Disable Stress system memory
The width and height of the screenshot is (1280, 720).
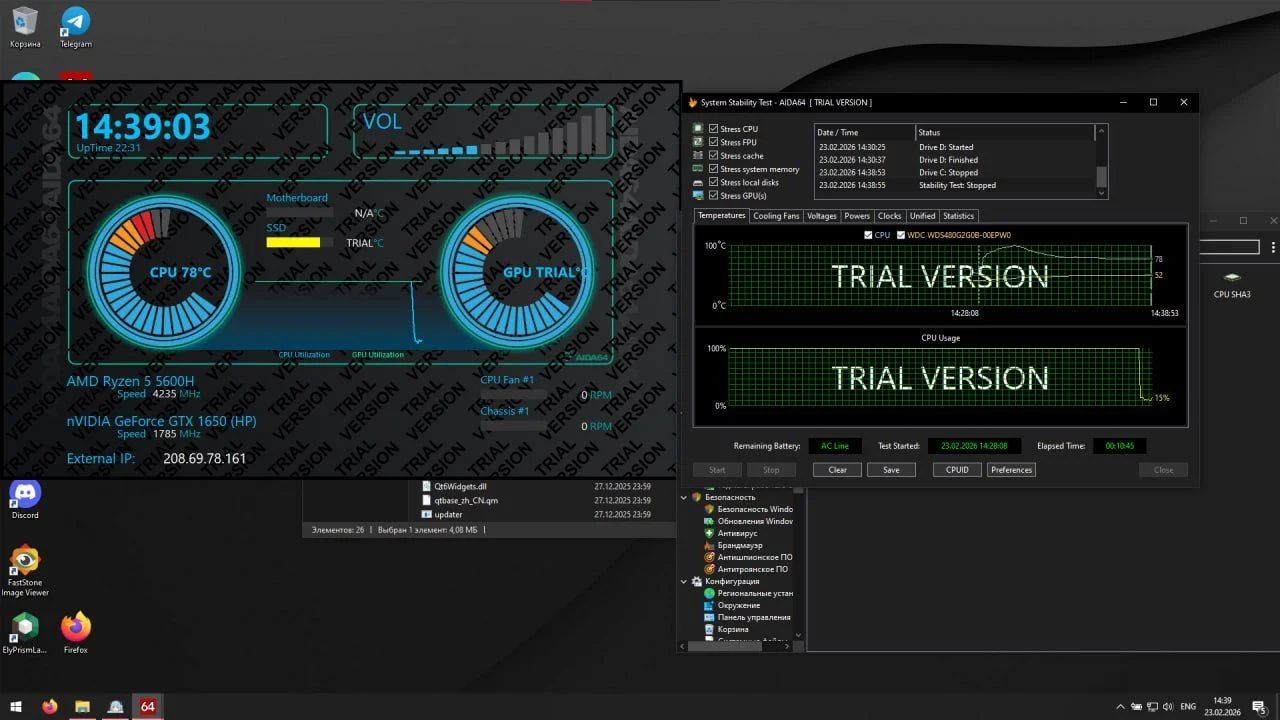click(x=713, y=169)
